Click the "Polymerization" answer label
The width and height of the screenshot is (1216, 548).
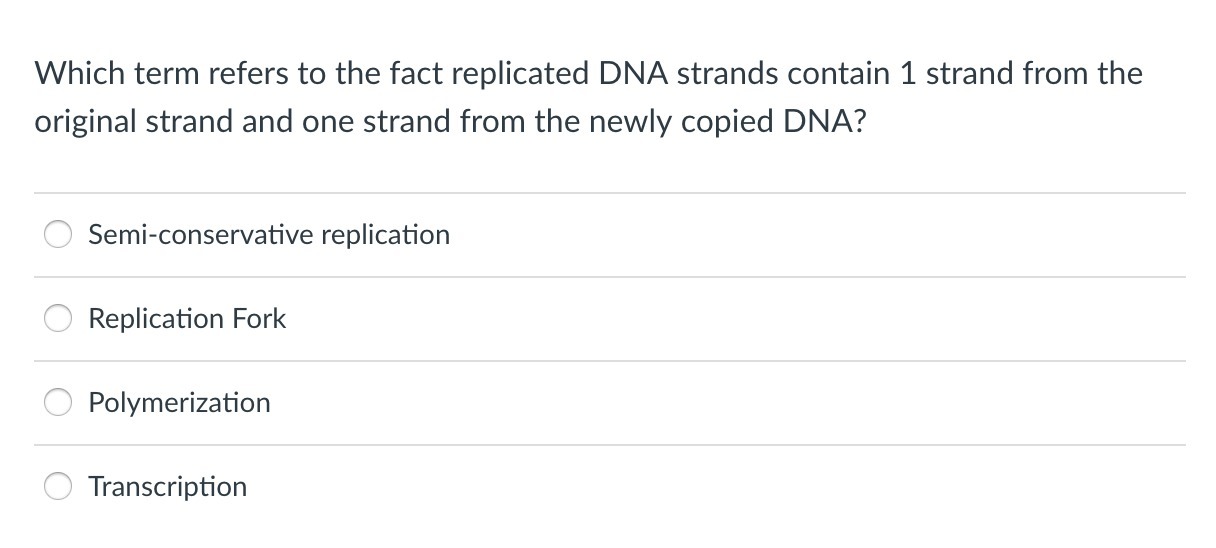click(179, 403)
